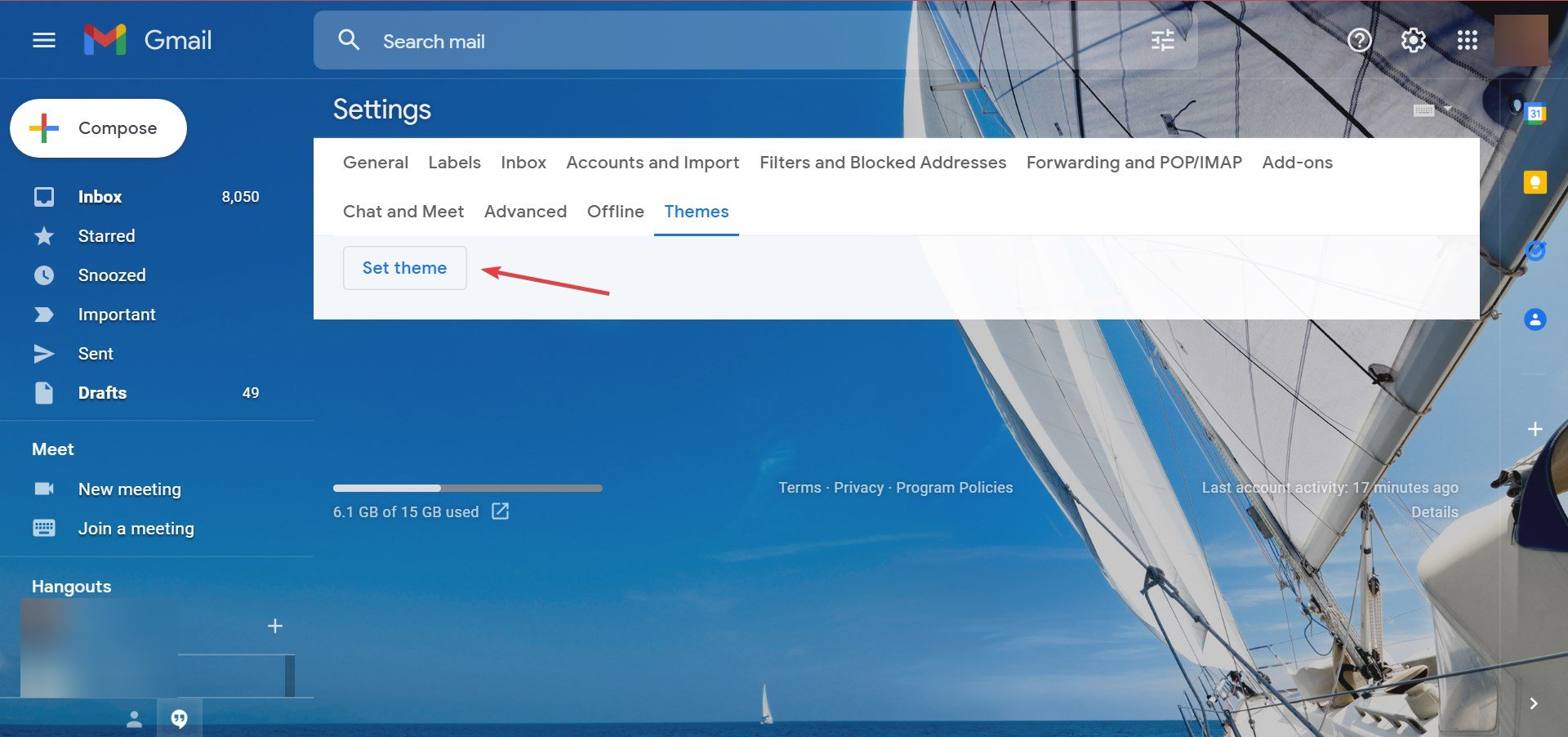
Task: Open Forwarding and POP/IMAP tab
Action: tap(1134, 163)
